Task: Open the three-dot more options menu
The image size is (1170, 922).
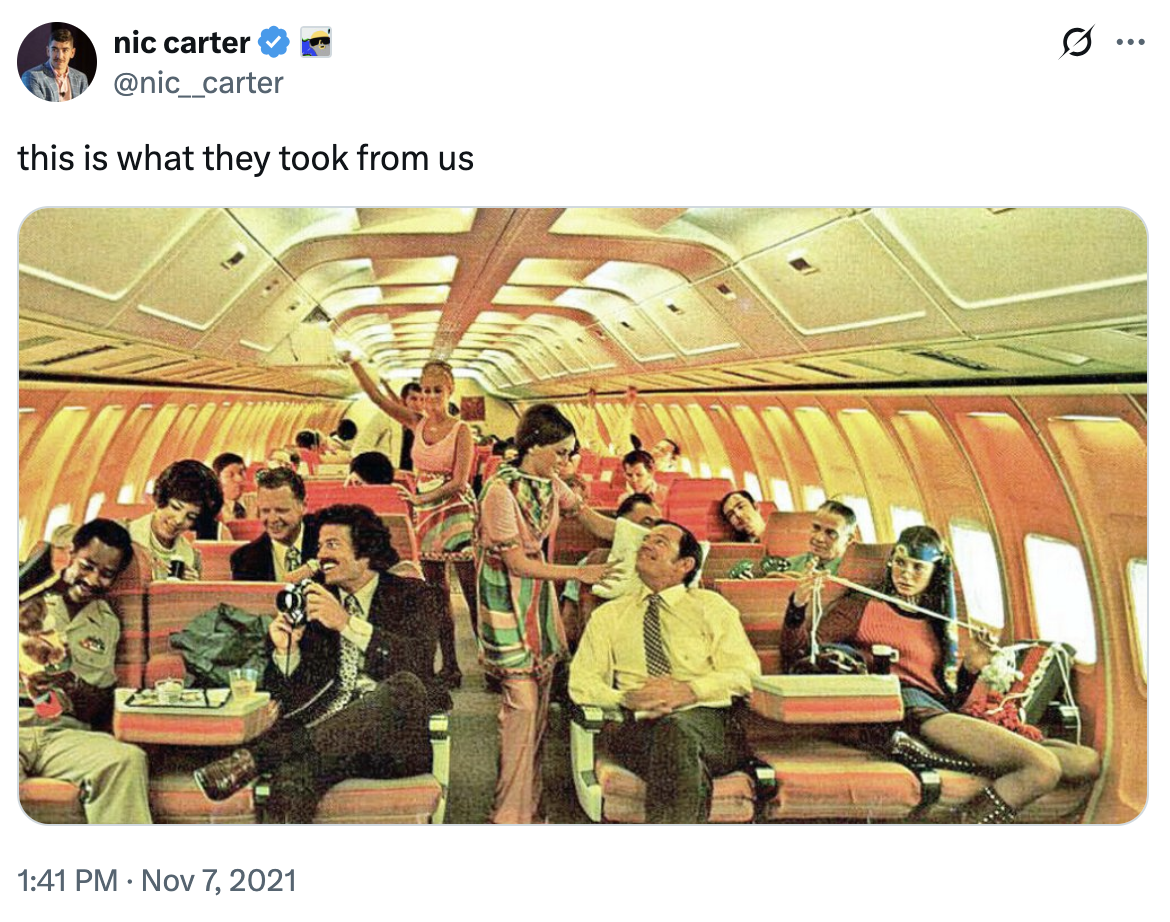Action: pyautogui.click(x=1130, y=43)
